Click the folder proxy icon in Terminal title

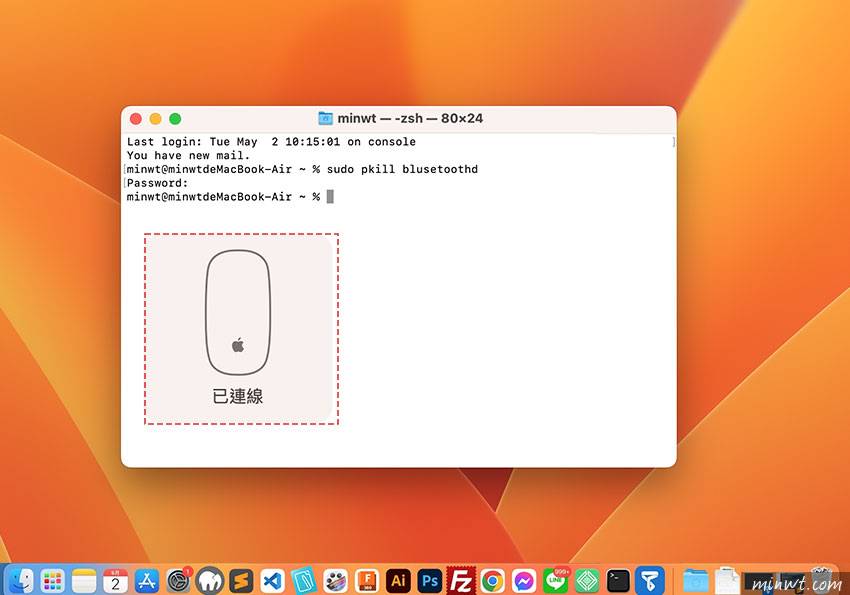325,118
